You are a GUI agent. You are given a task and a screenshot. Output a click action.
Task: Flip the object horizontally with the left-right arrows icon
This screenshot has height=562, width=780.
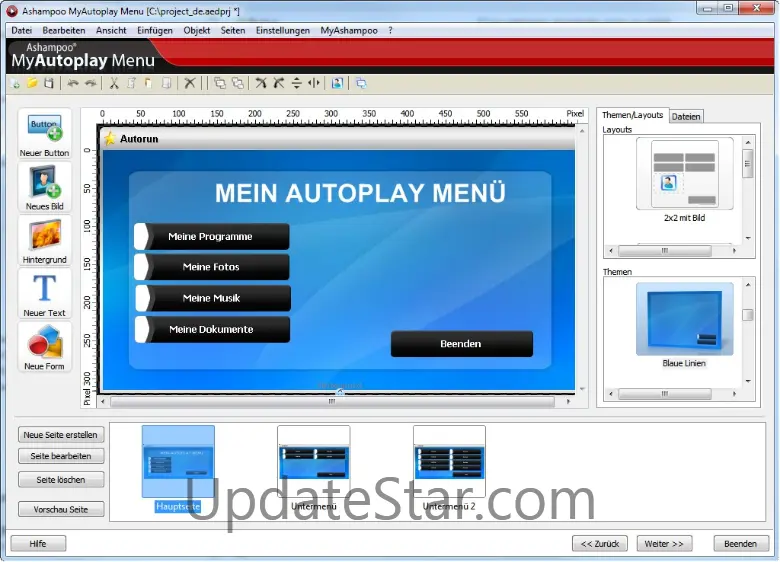[x=313, y=83]
